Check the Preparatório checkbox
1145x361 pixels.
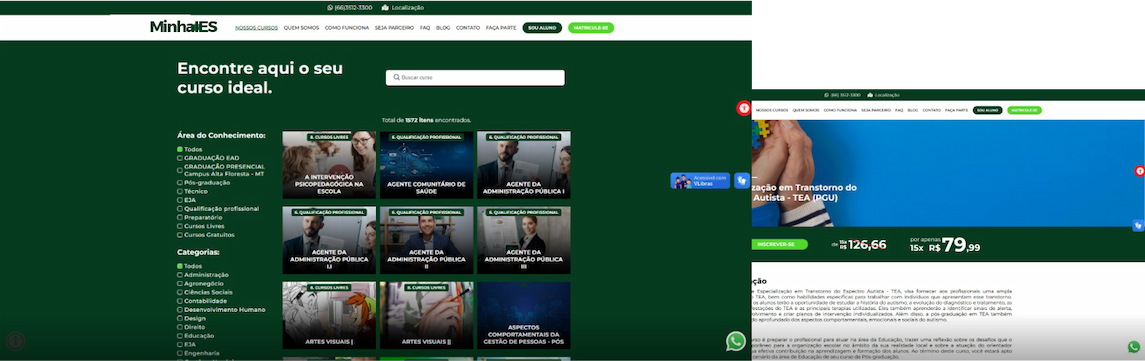[180, 218]
